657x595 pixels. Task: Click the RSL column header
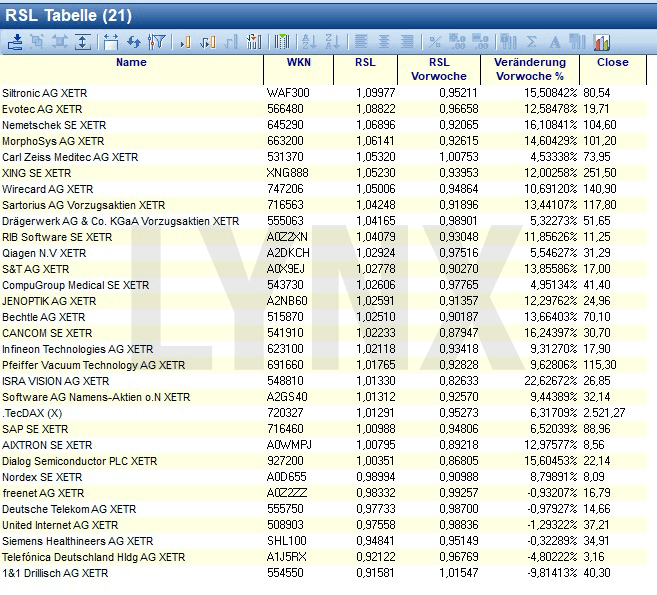365,69
